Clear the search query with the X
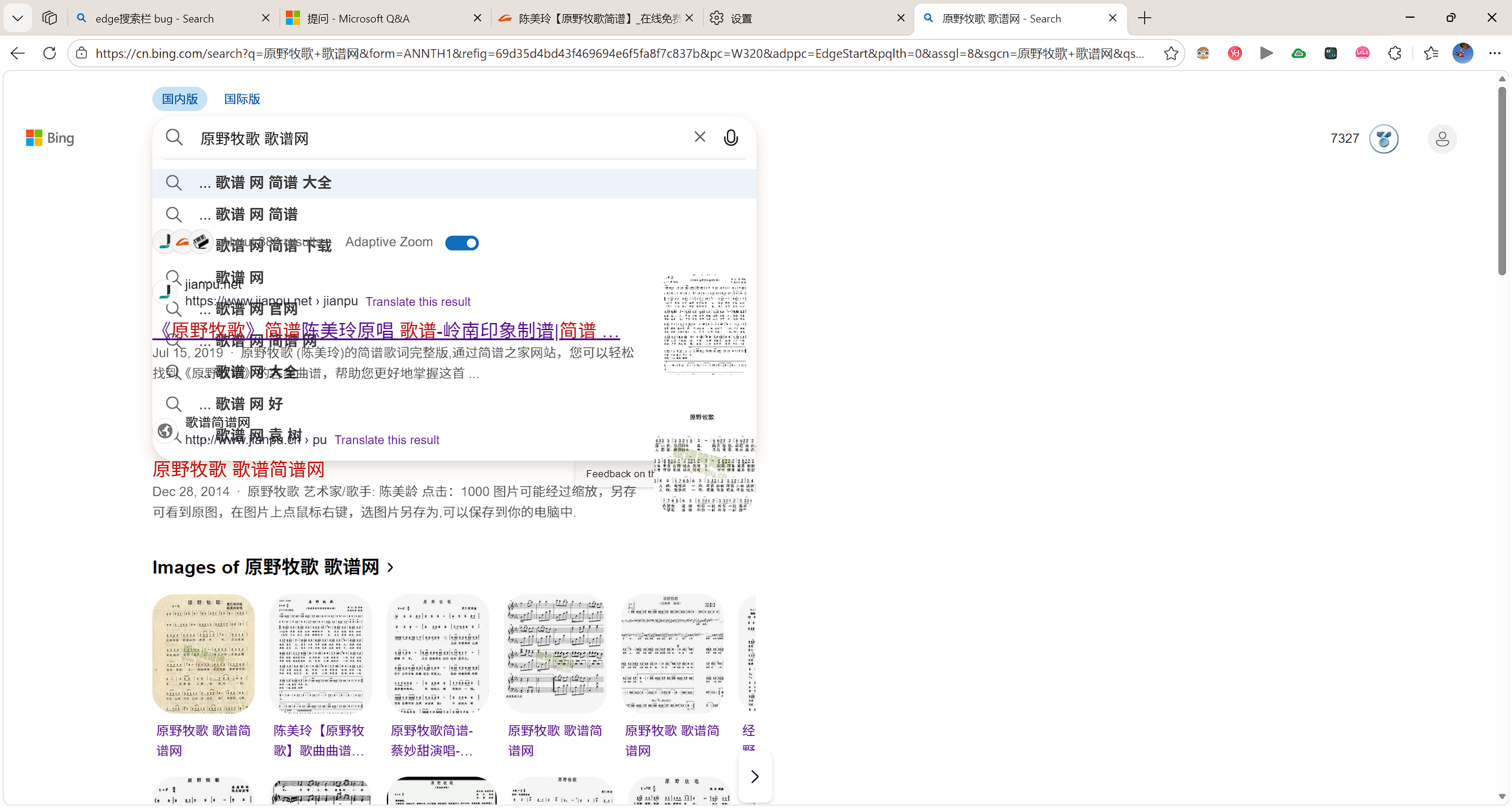 coord(700,137)
